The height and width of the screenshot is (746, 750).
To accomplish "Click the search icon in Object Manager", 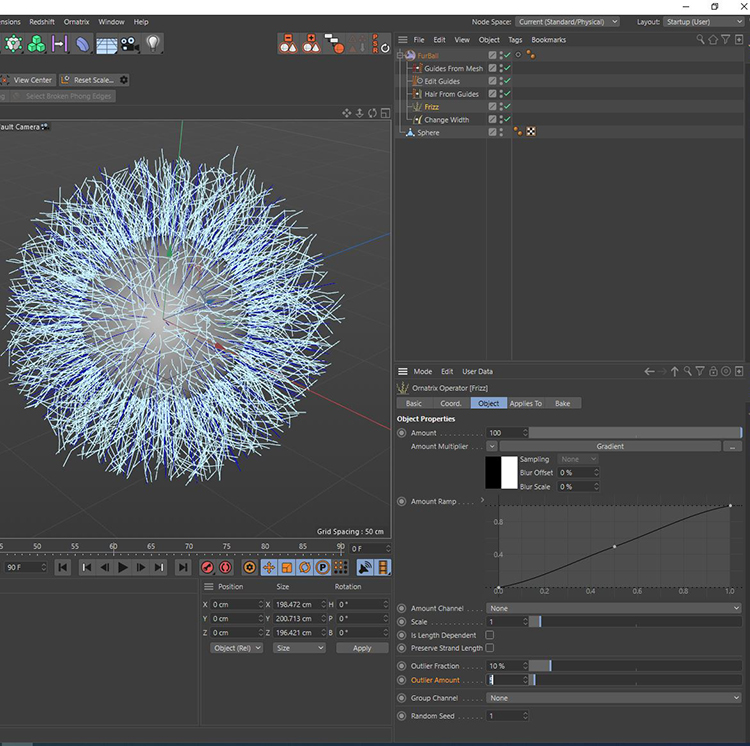I will (700, 40).
